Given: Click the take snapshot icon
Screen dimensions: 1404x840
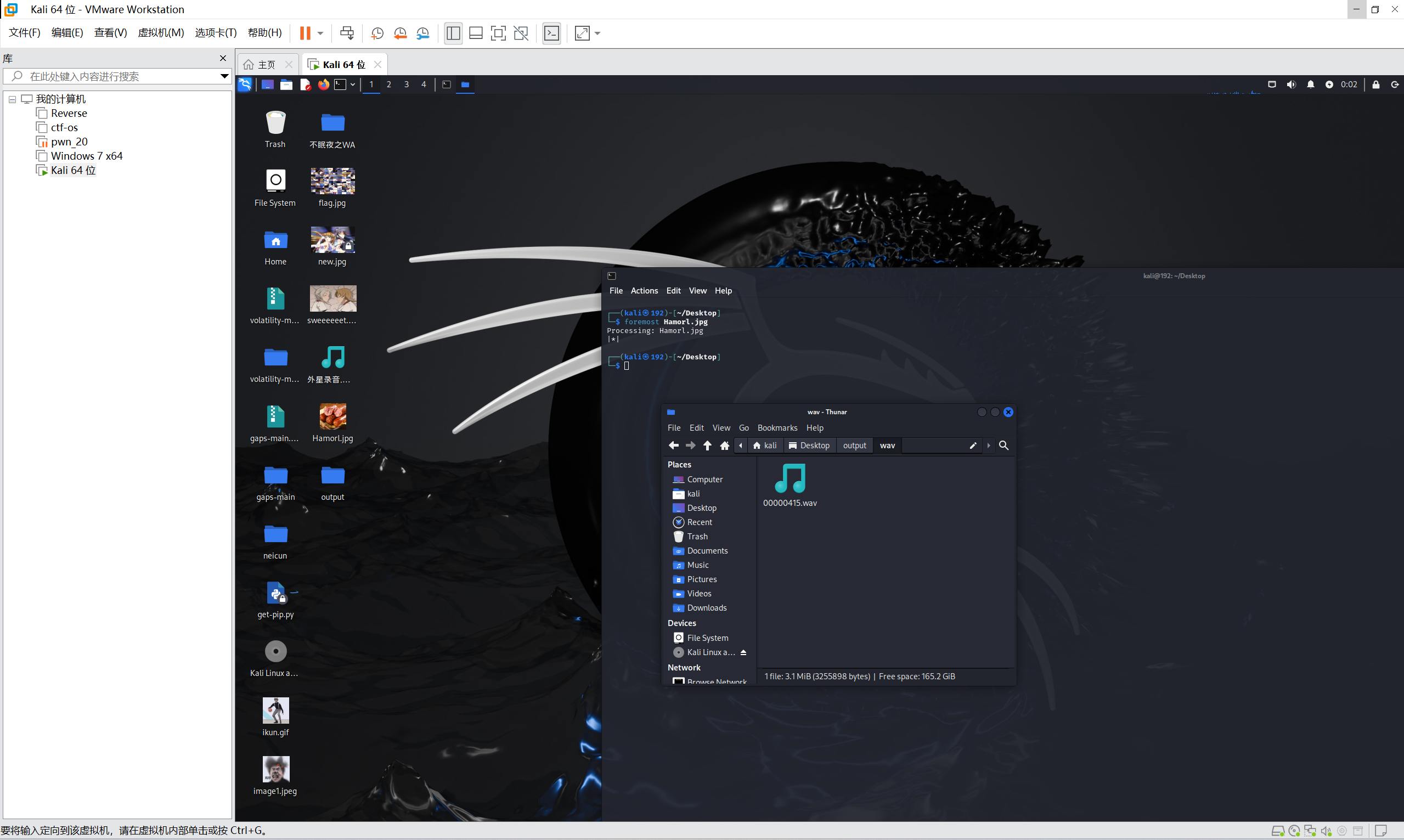Looking at the screenshot, I should [x=377, y=33].
